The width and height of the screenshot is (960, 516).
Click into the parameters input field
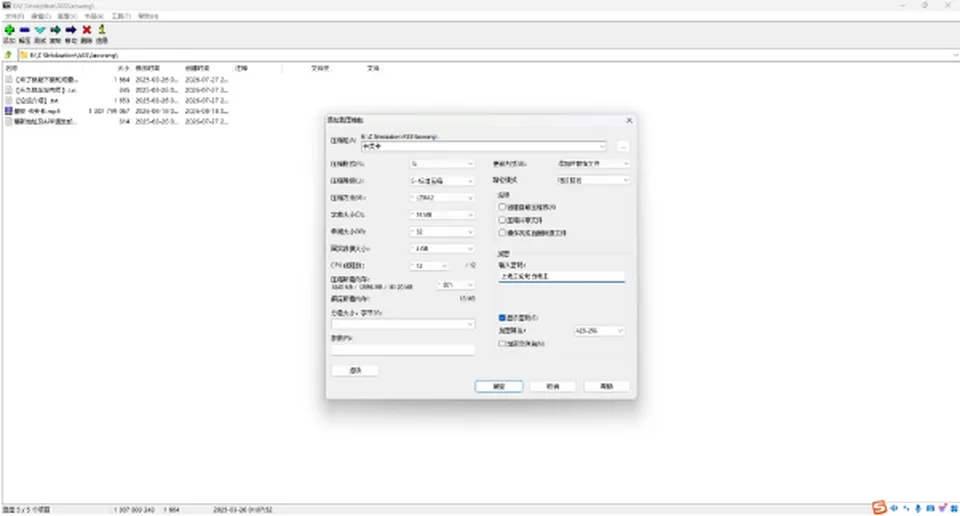pyautogui.click(x=403, y=350)
